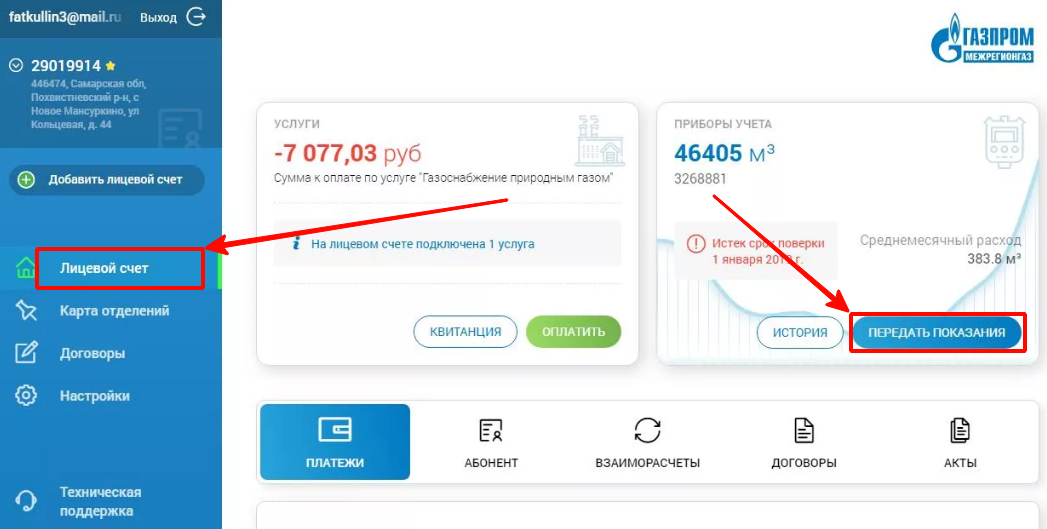Image resolution: width=1047 pixels, height=529 pixels.
Task: Switch to the Договоры tab with document icon
Action: [804, 442]
